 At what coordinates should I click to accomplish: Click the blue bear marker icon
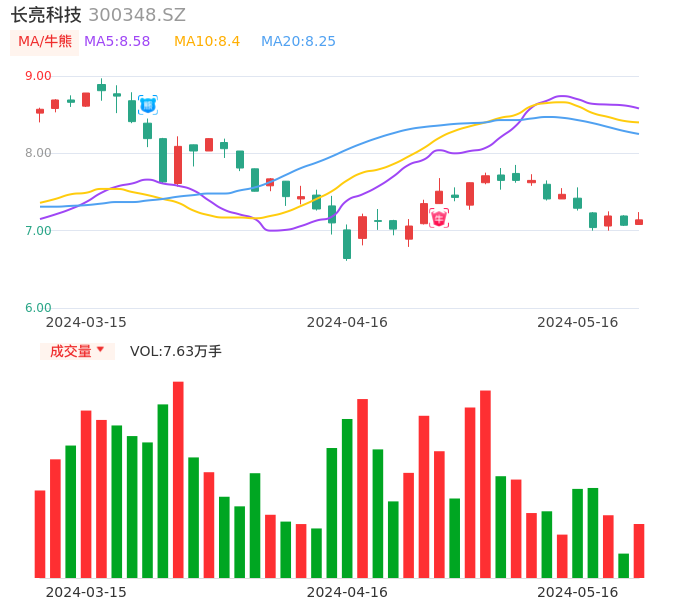tap(148, 105)
